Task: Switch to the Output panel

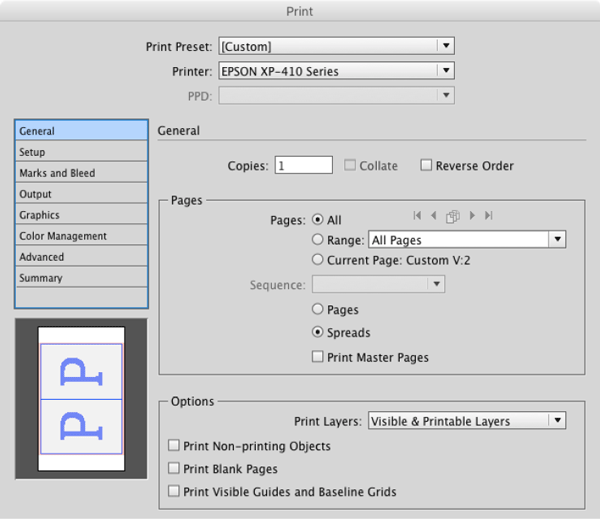Action: pos(81,194)
